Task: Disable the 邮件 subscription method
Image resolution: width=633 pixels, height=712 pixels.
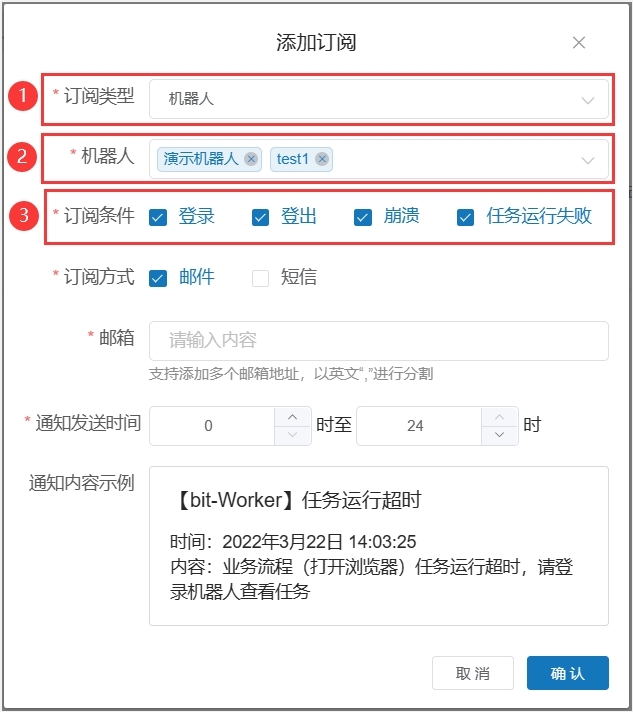Action: pyautogui.click(x=158, y=278)
